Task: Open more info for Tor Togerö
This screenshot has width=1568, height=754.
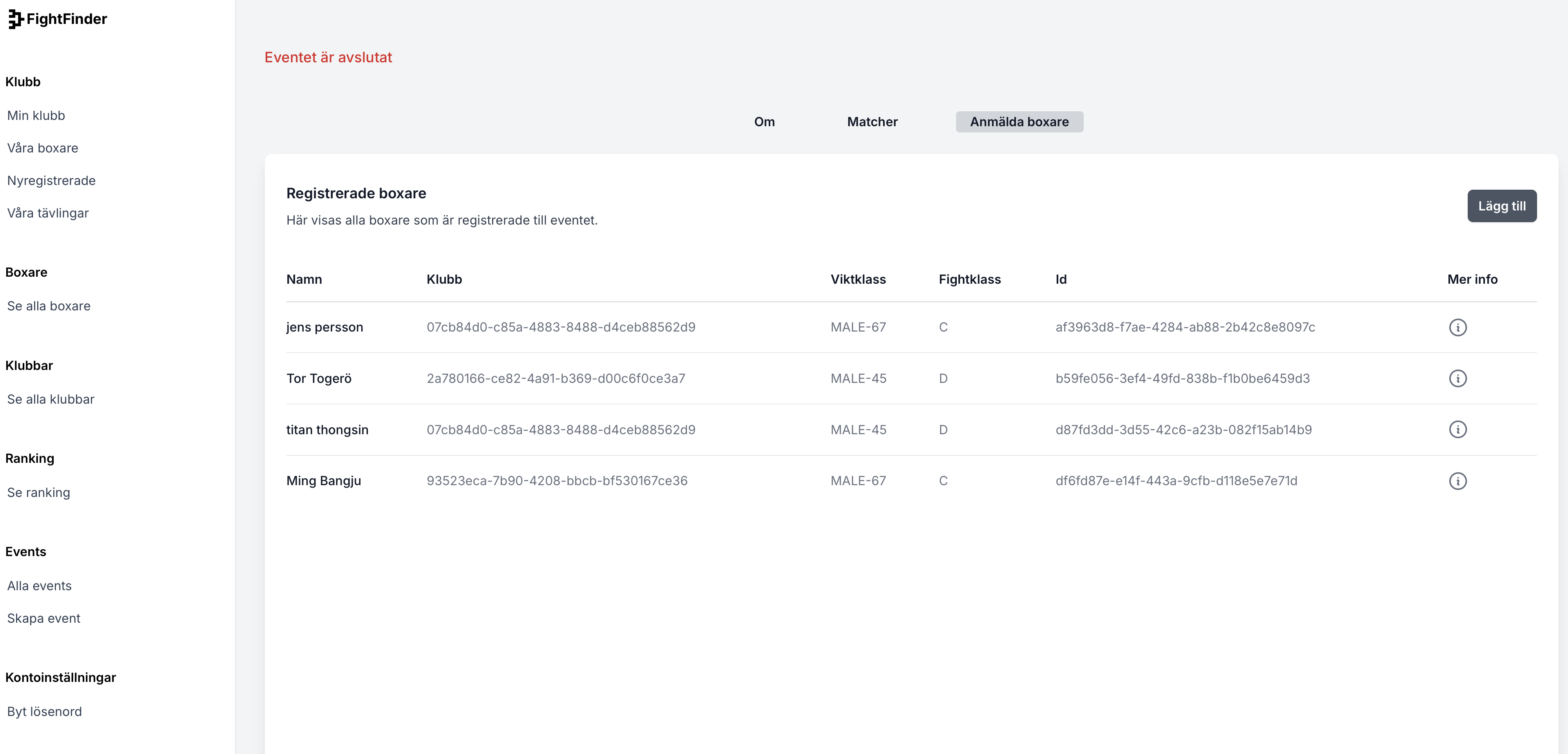Action: tap(1457, 378)
